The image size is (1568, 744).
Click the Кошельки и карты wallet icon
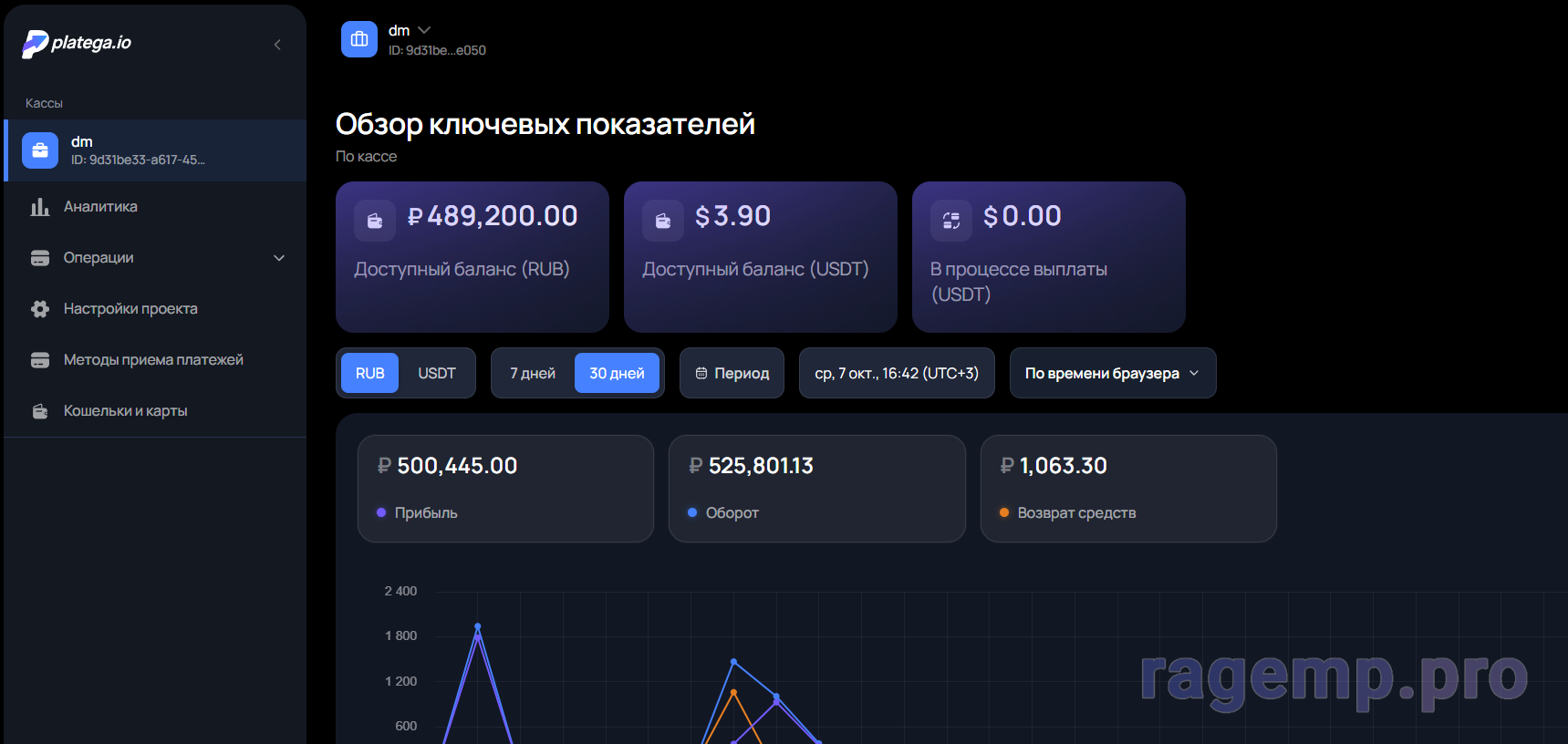pyautogui.click(x=40, y=411)
